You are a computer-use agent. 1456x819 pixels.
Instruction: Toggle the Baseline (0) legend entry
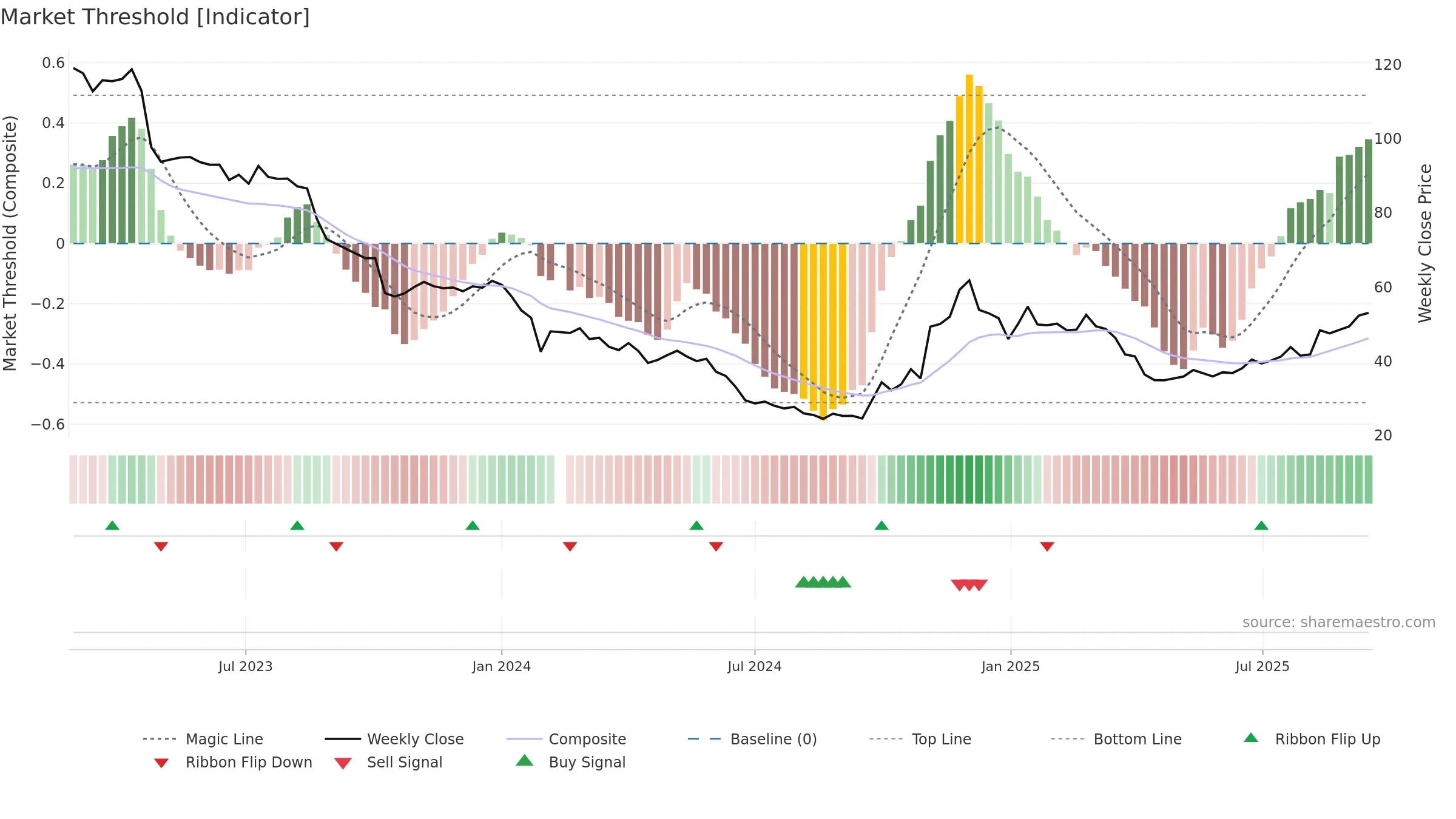[x=752, y=739]
